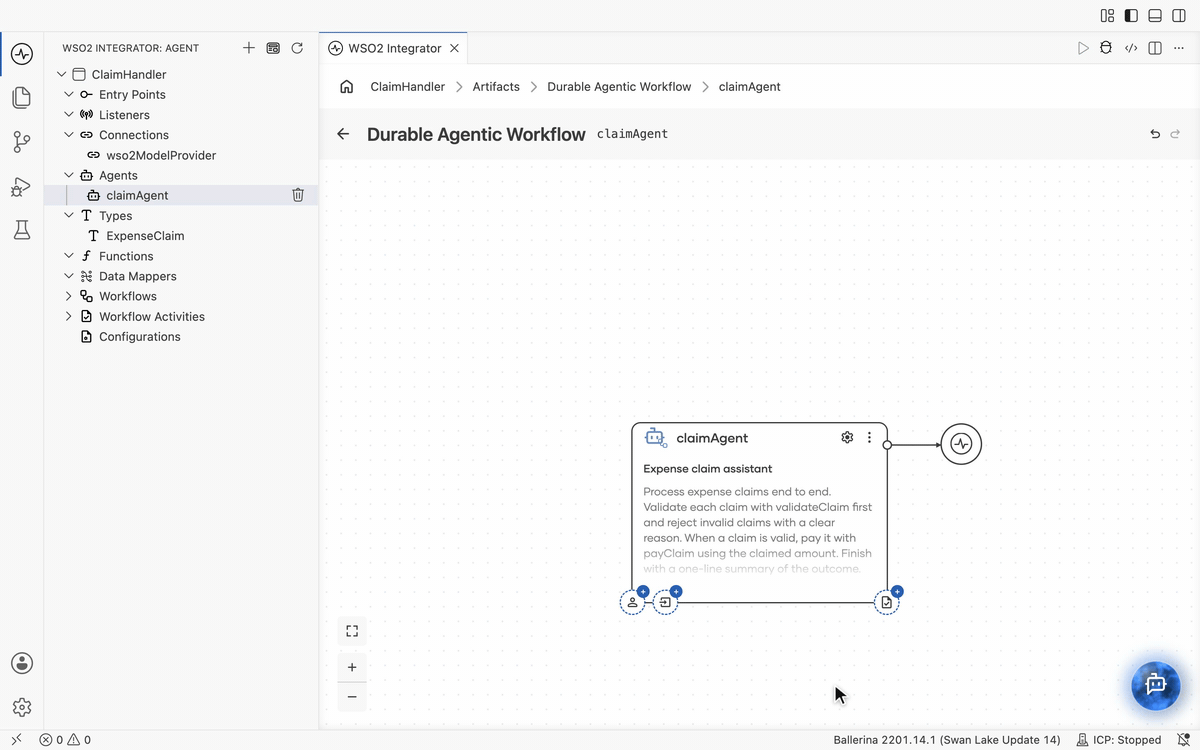Open claimAgent node three-dot menu

[x=869, y=437]
